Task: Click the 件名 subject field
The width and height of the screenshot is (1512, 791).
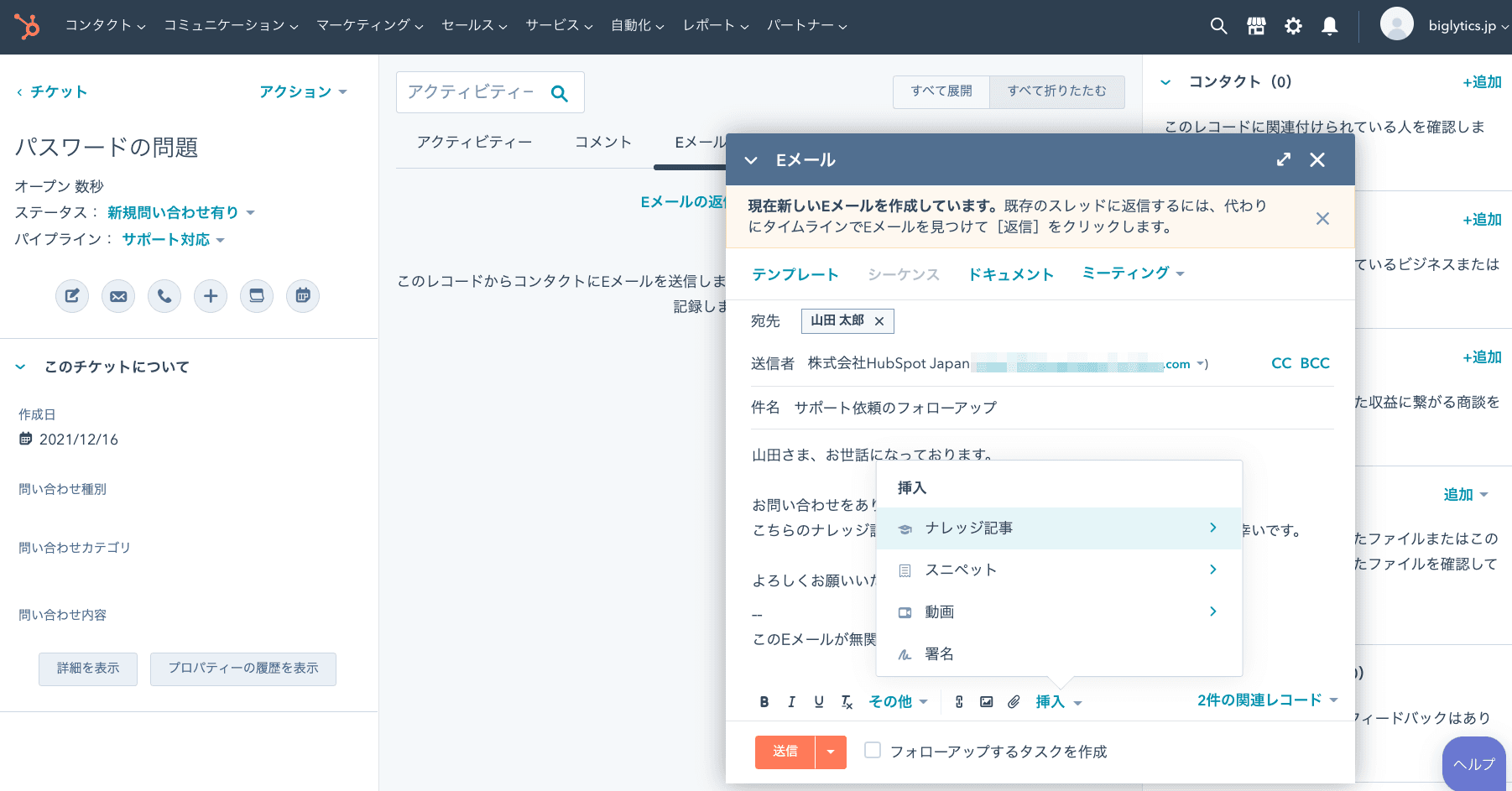Action: click(x=1057, y=408)
